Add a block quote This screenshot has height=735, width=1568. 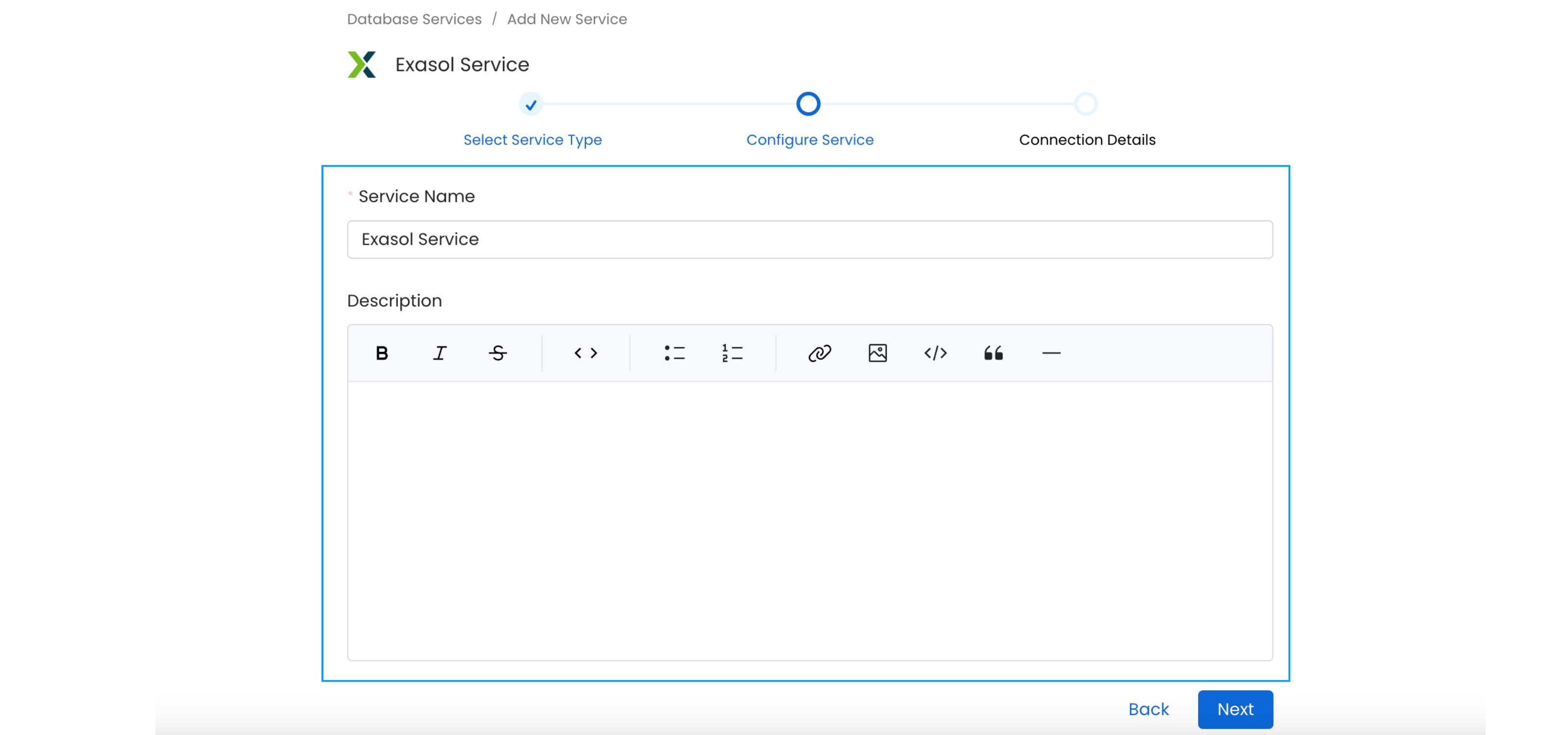[993, 353]
